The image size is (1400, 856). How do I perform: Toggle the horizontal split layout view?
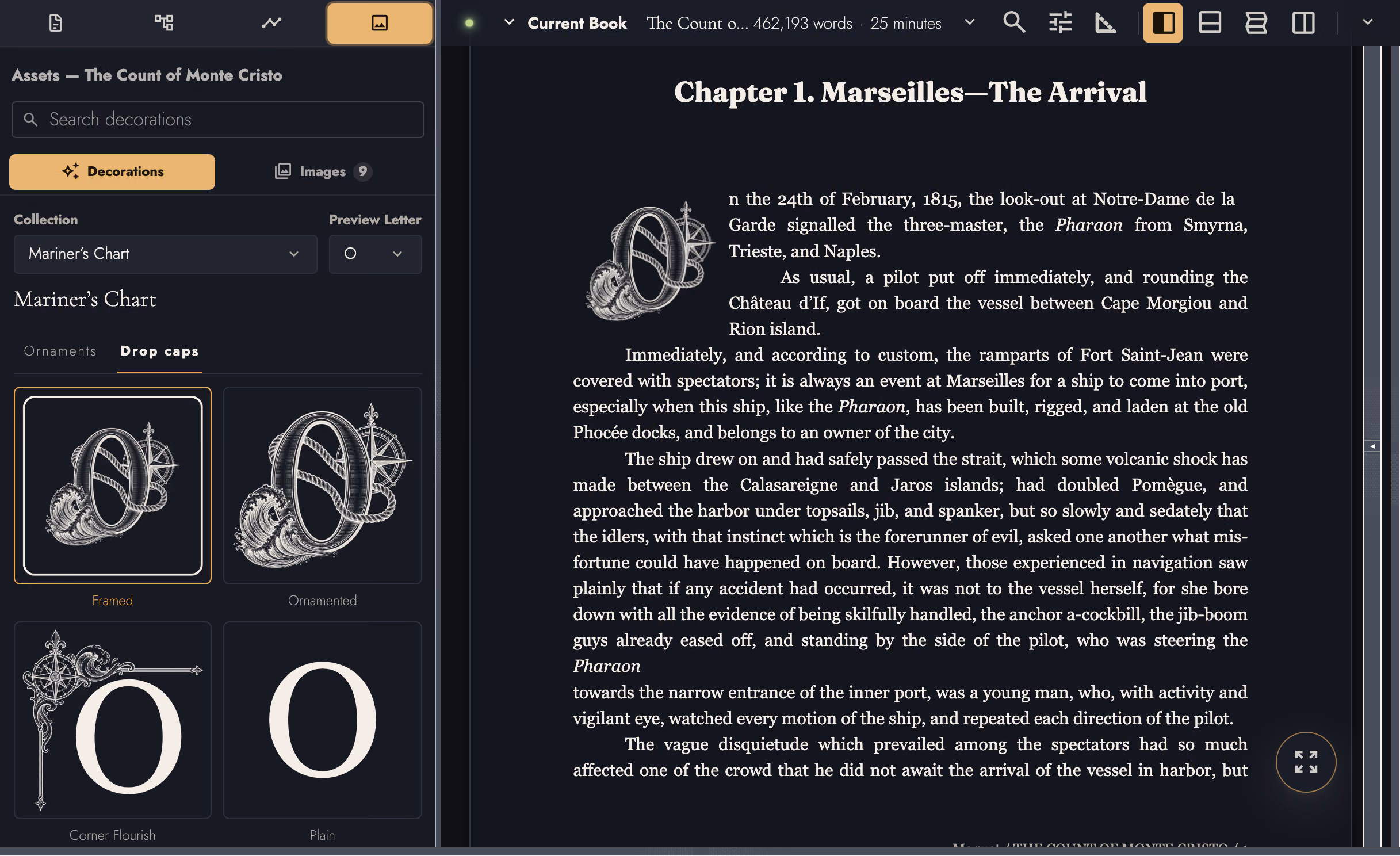(x=1210, y=23)
